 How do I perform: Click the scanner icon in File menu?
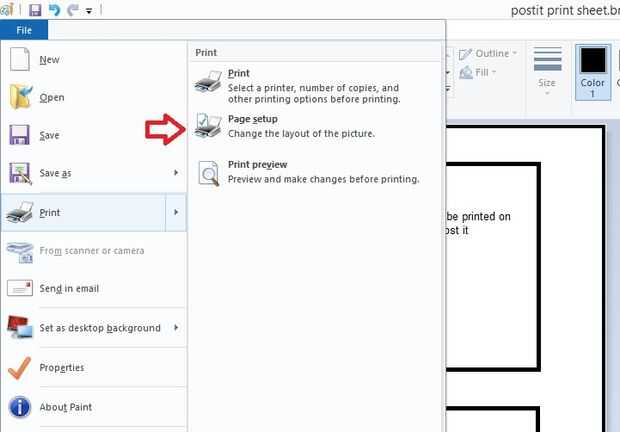(x=20, y=252)
